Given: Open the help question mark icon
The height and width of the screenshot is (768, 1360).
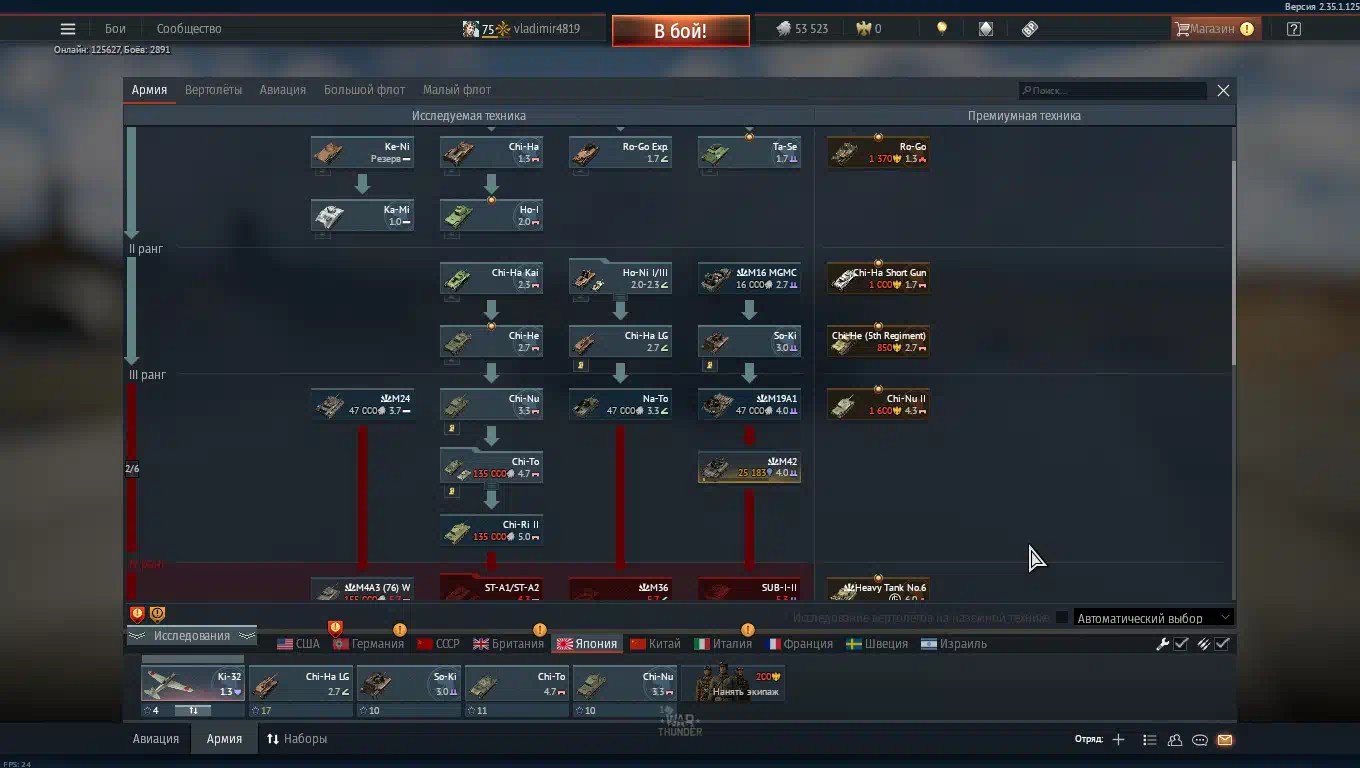Looking at the screenshot, I should click(x=1294, y=29).
